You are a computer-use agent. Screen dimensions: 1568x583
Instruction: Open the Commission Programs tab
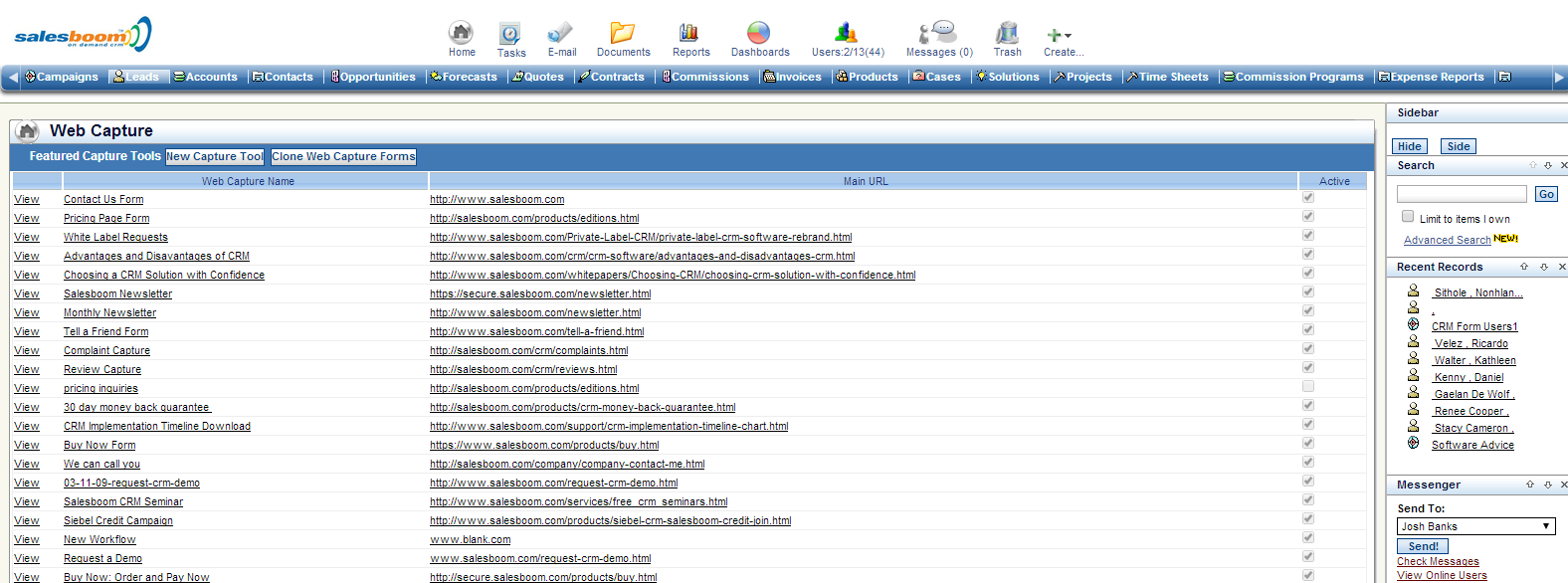pos(1293,77)
